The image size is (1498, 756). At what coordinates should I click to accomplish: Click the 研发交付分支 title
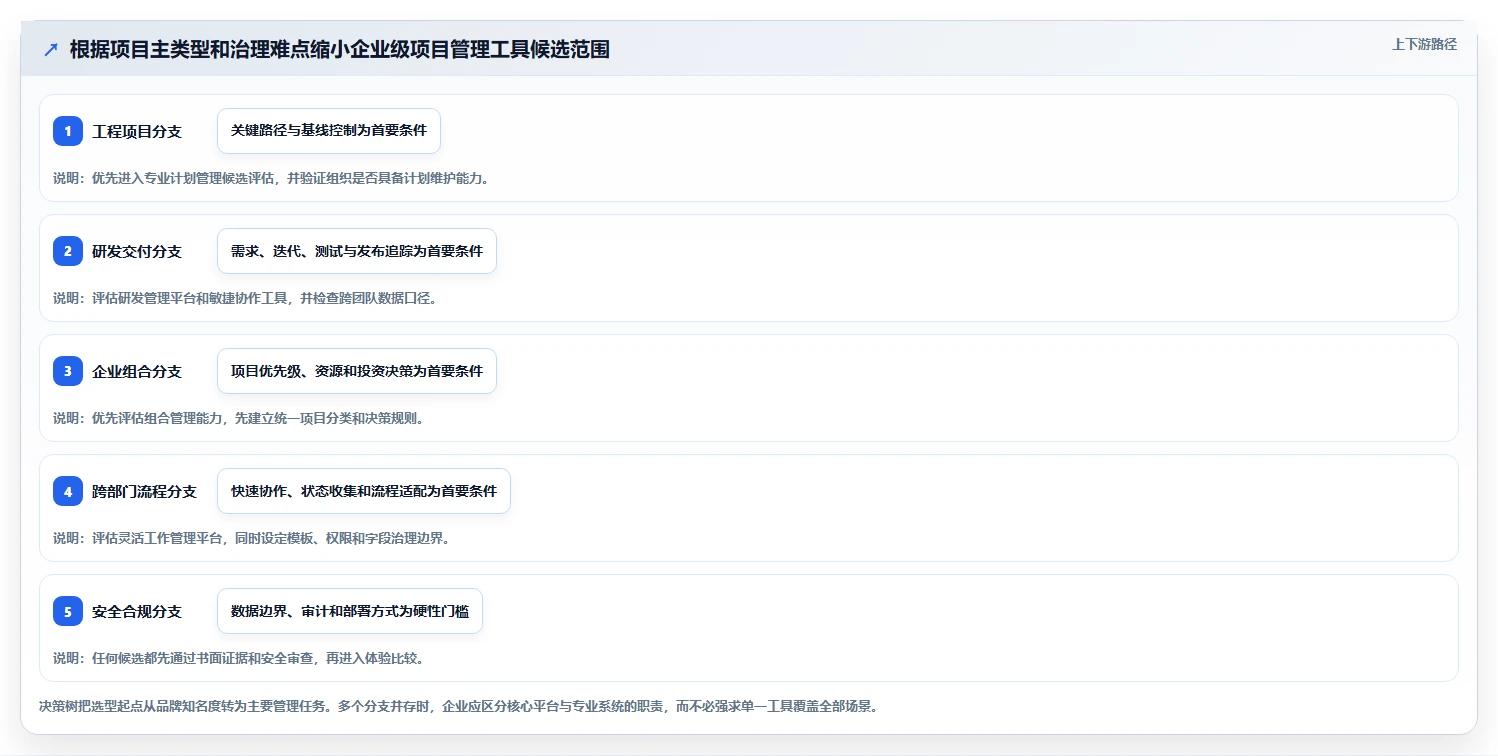click(137, 251)
